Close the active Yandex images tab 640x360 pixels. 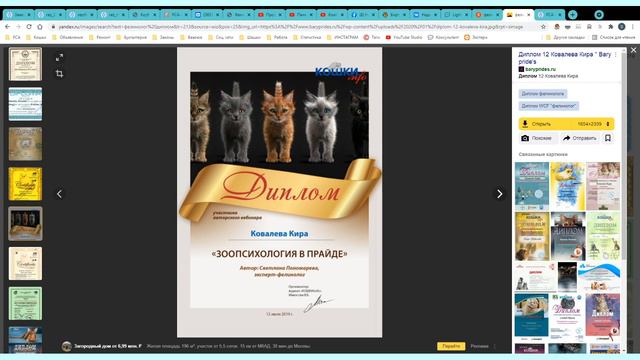(529, 15)
